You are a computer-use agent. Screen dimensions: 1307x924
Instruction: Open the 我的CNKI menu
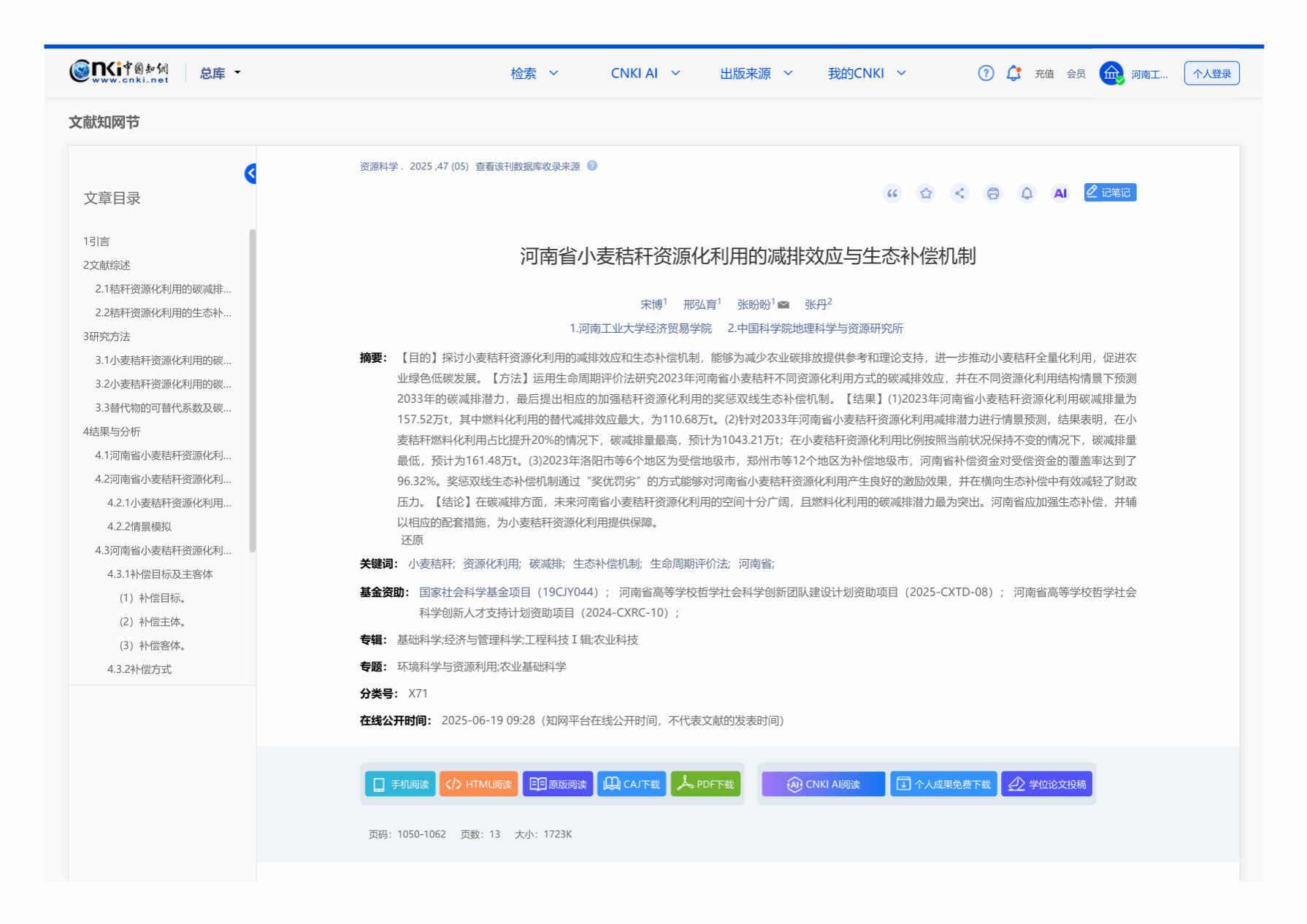point(866,74)
